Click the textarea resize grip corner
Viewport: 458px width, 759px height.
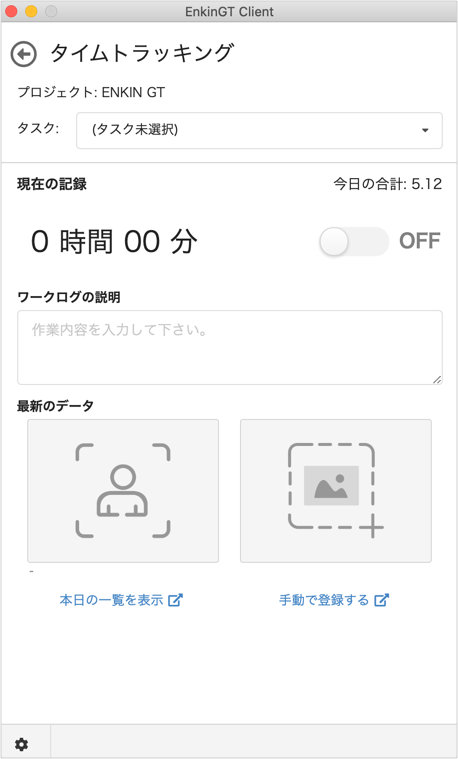point(437,380)
